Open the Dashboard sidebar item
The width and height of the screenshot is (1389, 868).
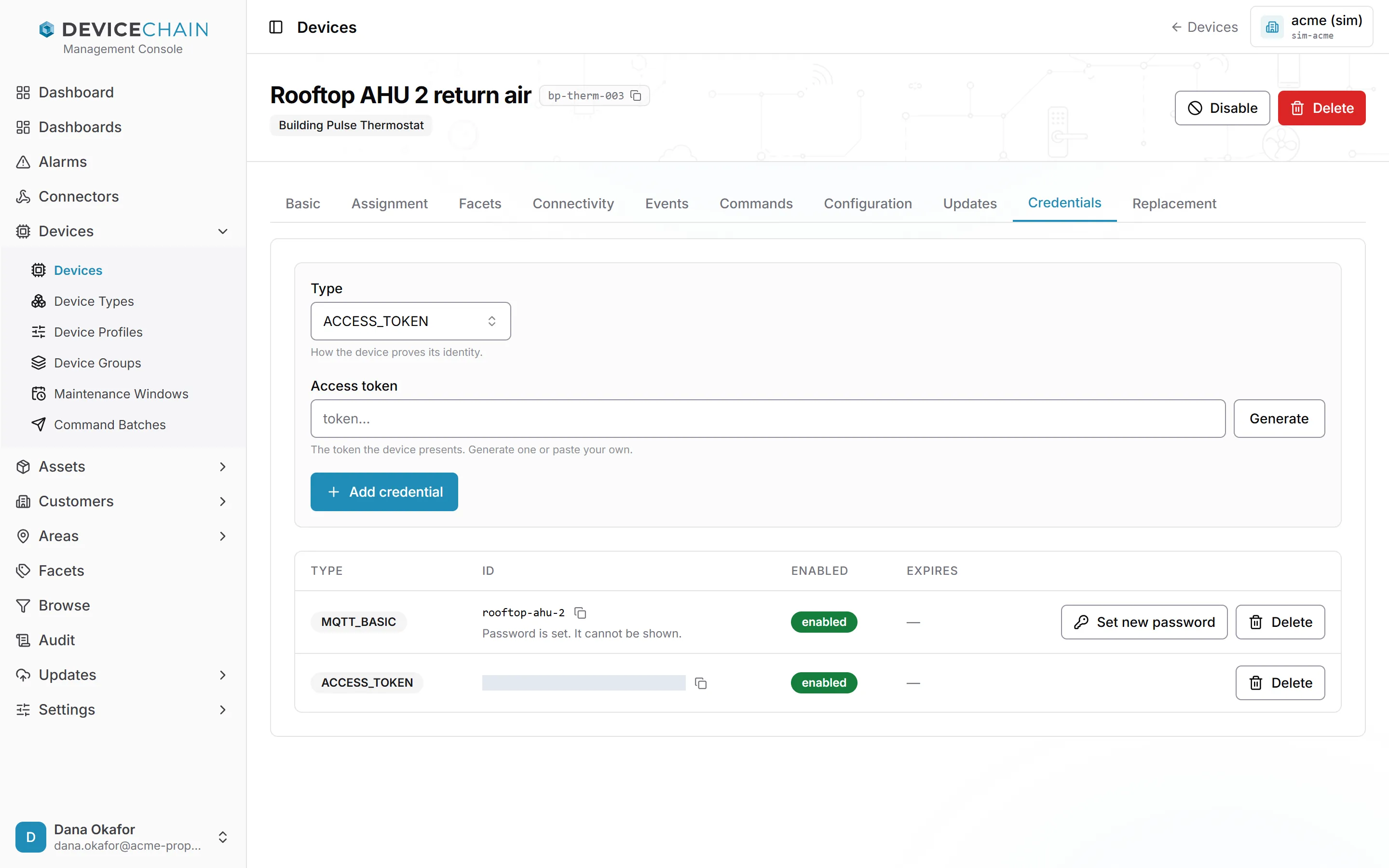123,93
